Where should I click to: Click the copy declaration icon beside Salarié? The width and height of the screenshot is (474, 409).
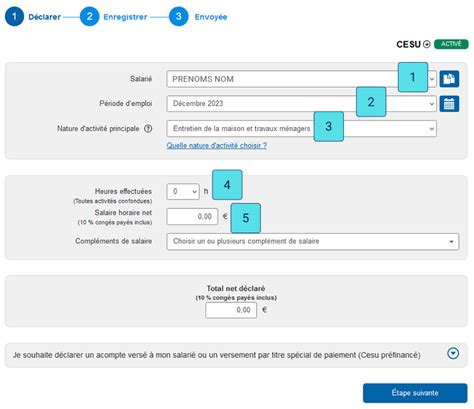(x=449, y=79)
